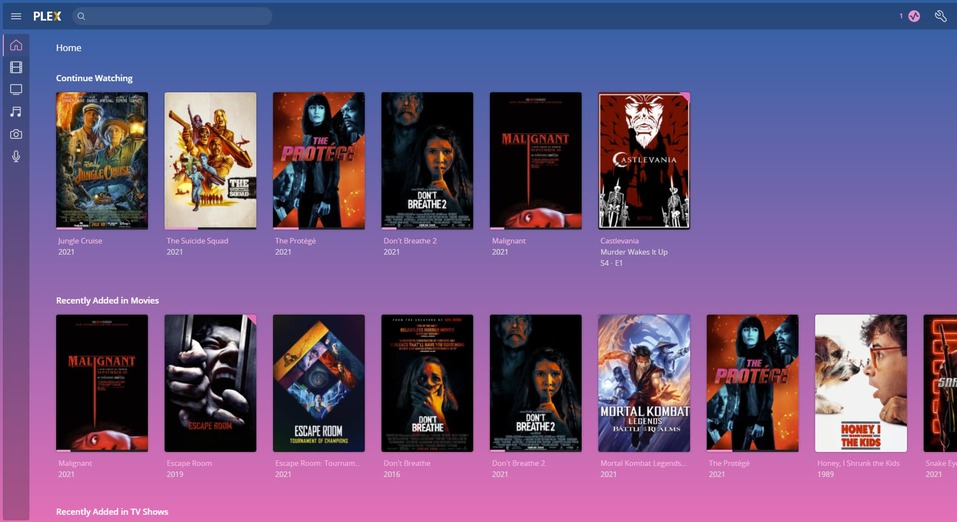The image size is (957, 522).
Task: Open Podcasts microphone sidebar icon
Action: (x=16, y=156)
